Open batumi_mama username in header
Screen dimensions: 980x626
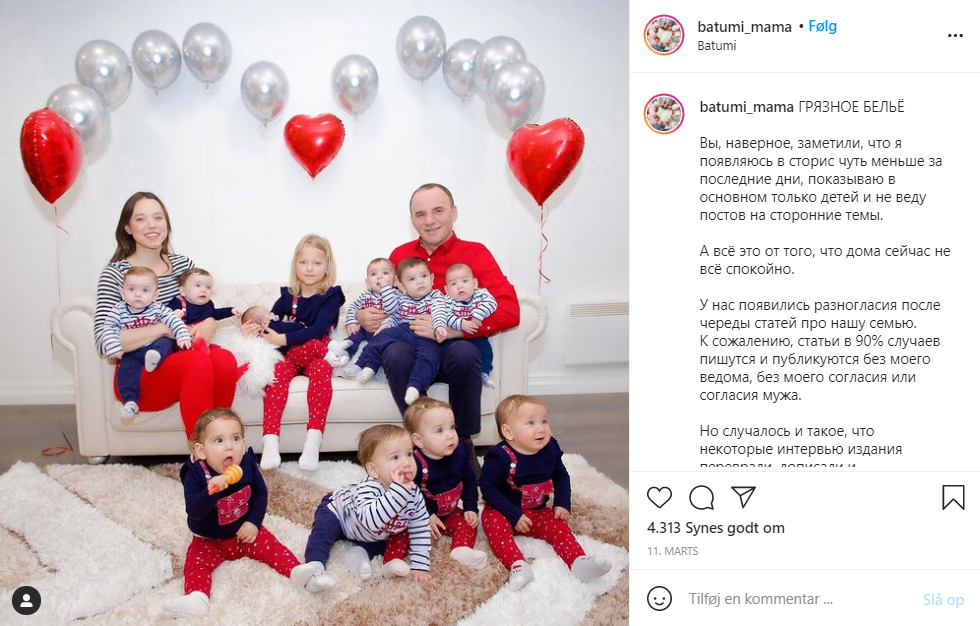744,27
